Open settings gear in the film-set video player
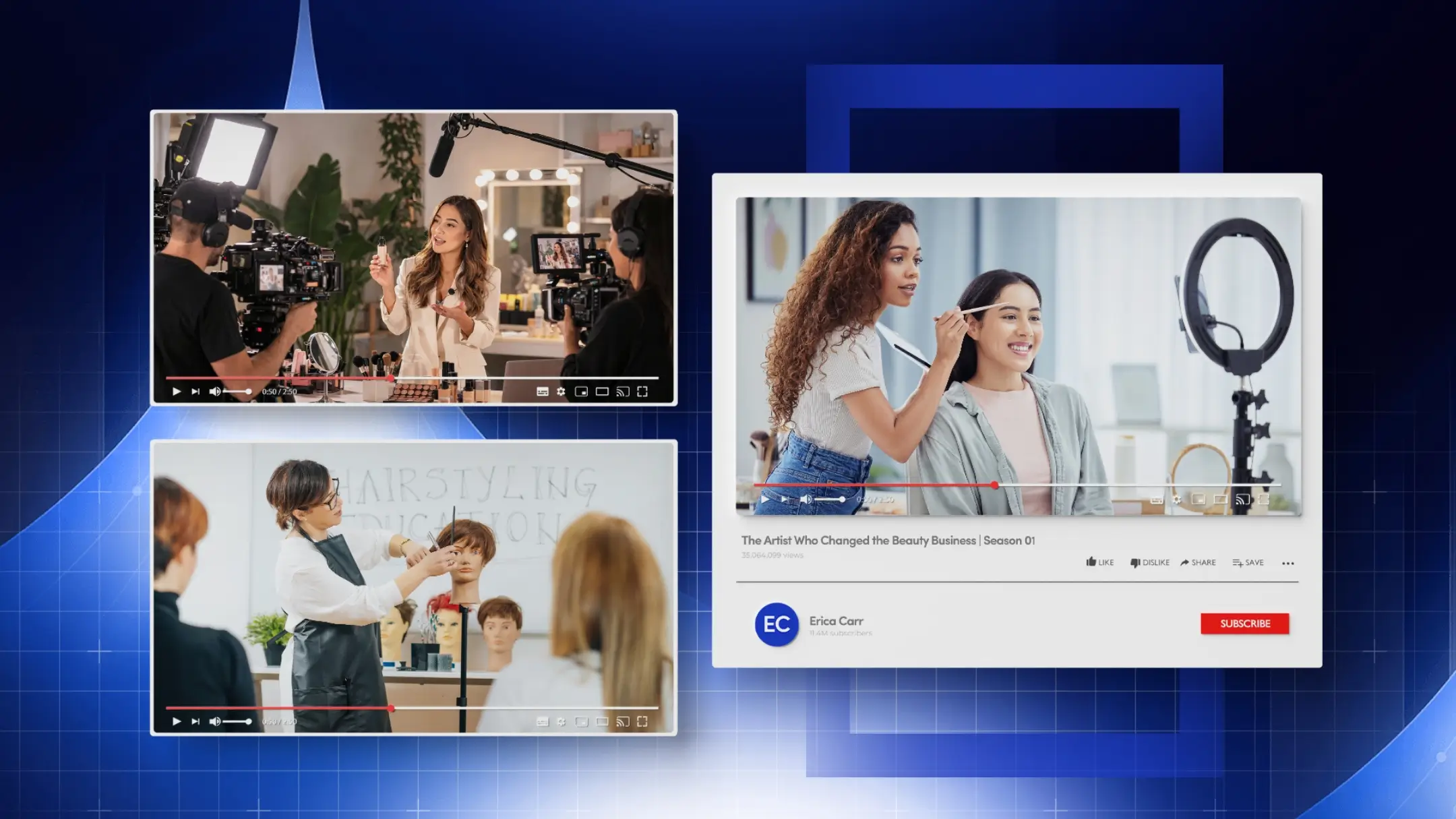 [x=561, y=392]
